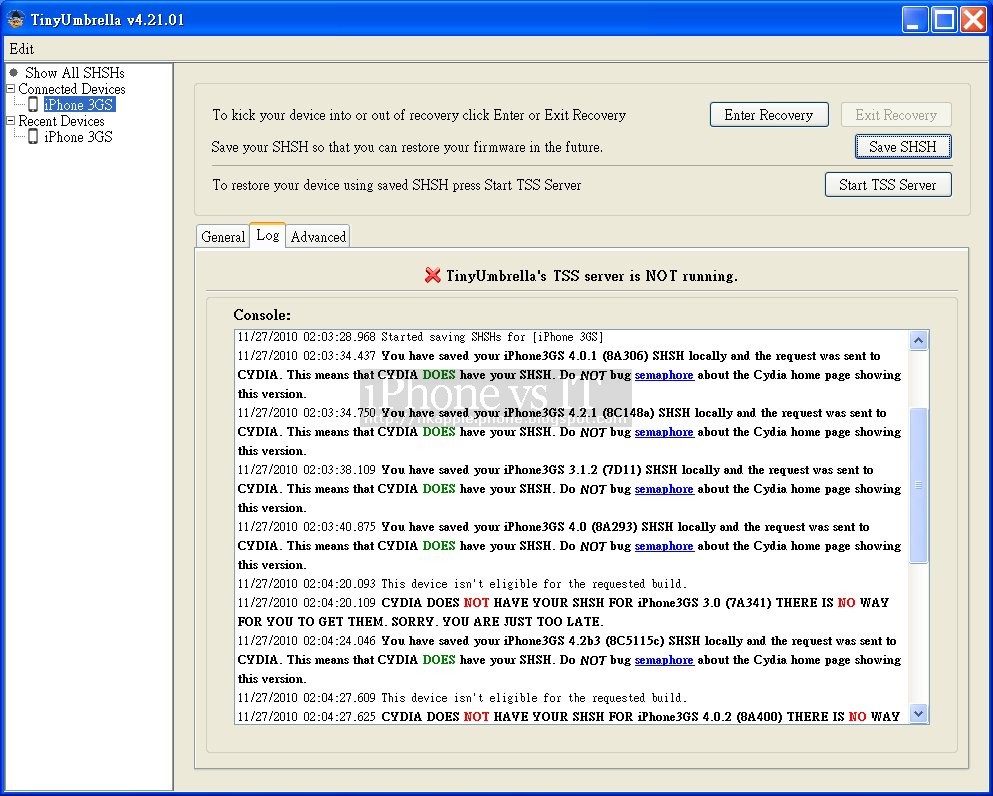Click Save SHSH button

pos(902,146)
